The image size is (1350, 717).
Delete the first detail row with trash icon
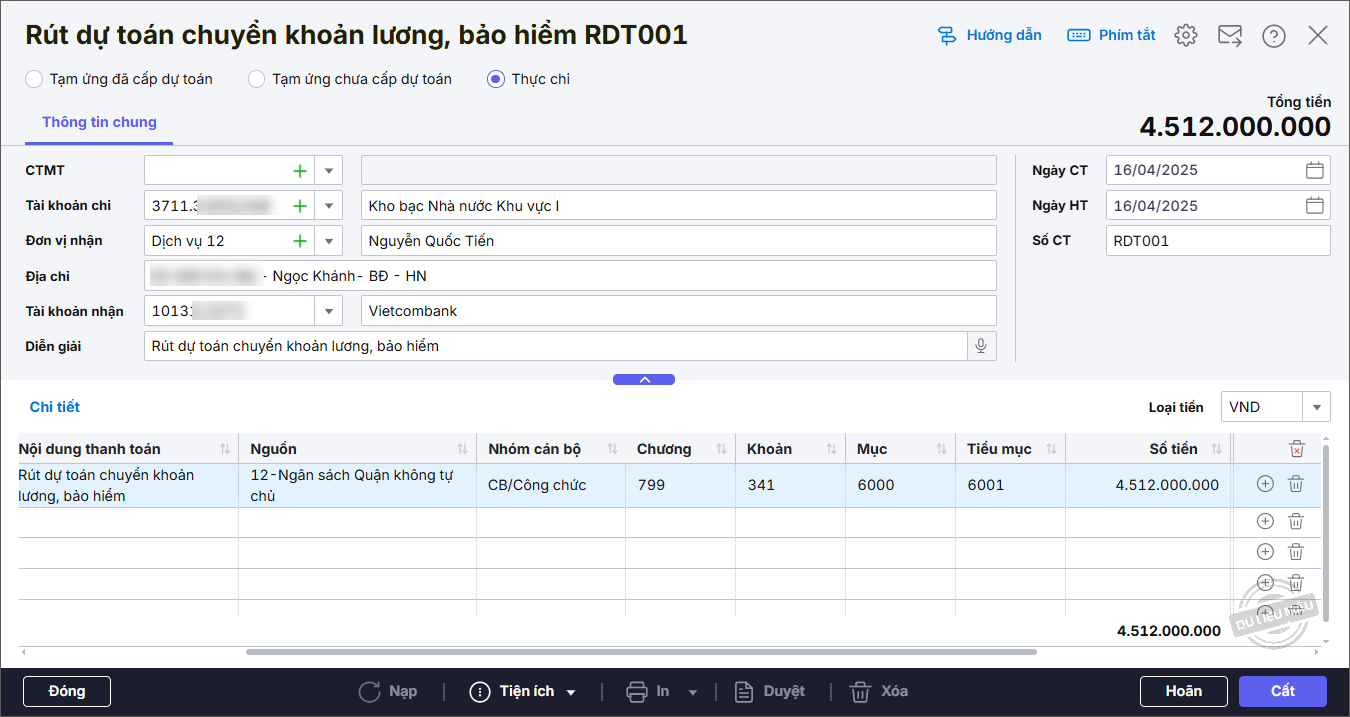1295,484
